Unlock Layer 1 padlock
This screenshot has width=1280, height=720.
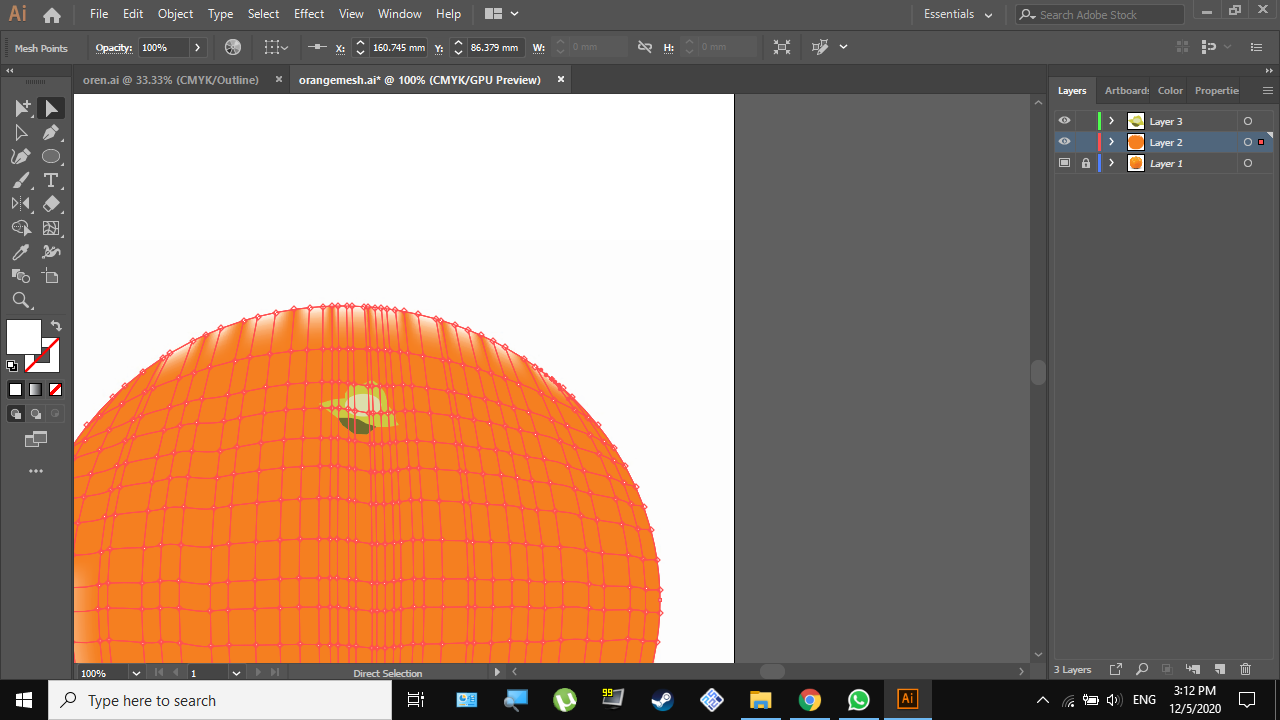point(1085,163)
